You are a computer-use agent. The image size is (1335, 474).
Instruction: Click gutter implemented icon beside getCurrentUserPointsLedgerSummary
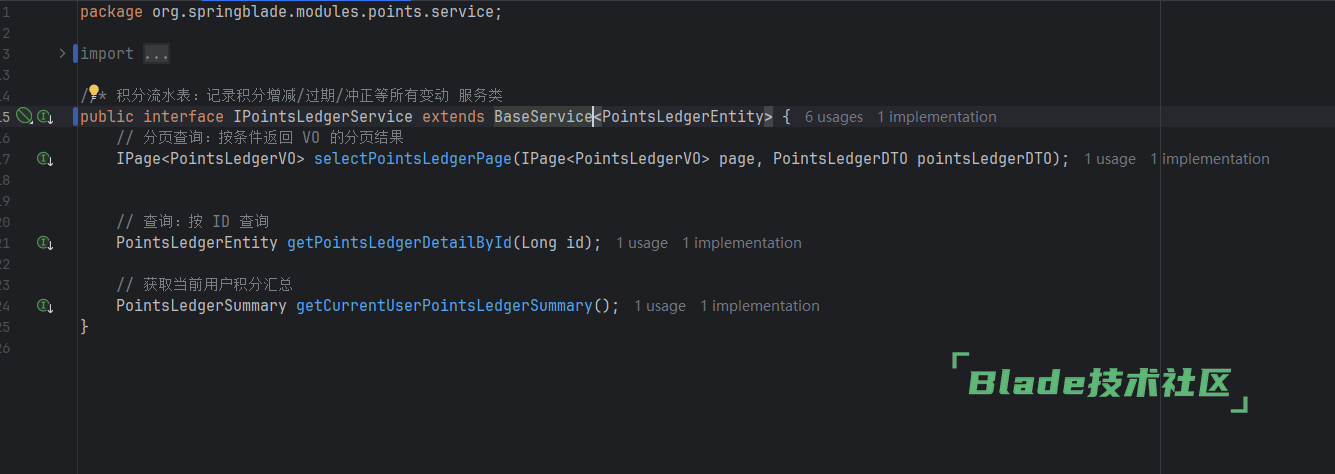[45, 306]
